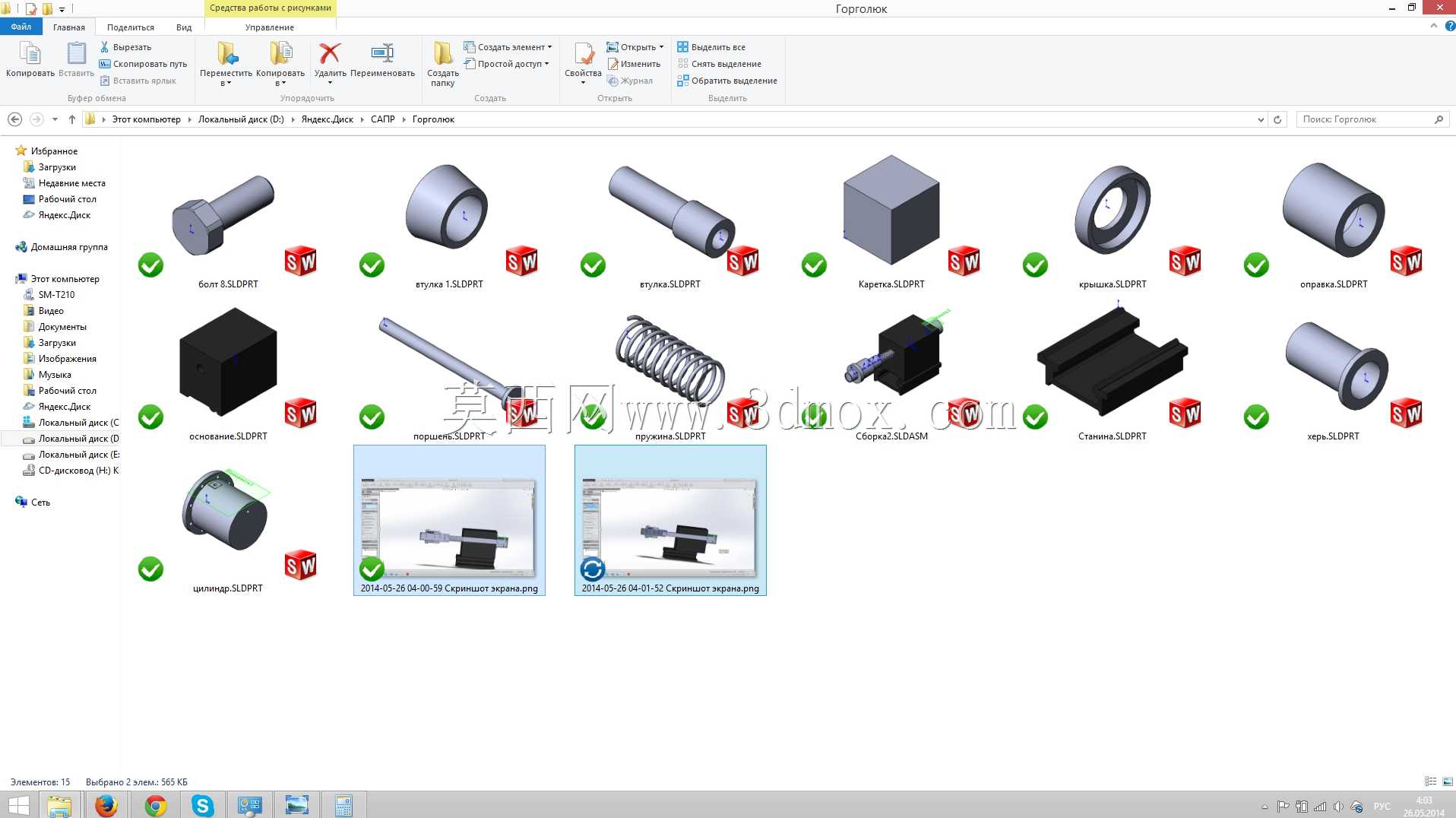The image size is (1456, 818).
Task: Click the back navigation arrow
Action: pyautogui.click(x=14, y=119)
